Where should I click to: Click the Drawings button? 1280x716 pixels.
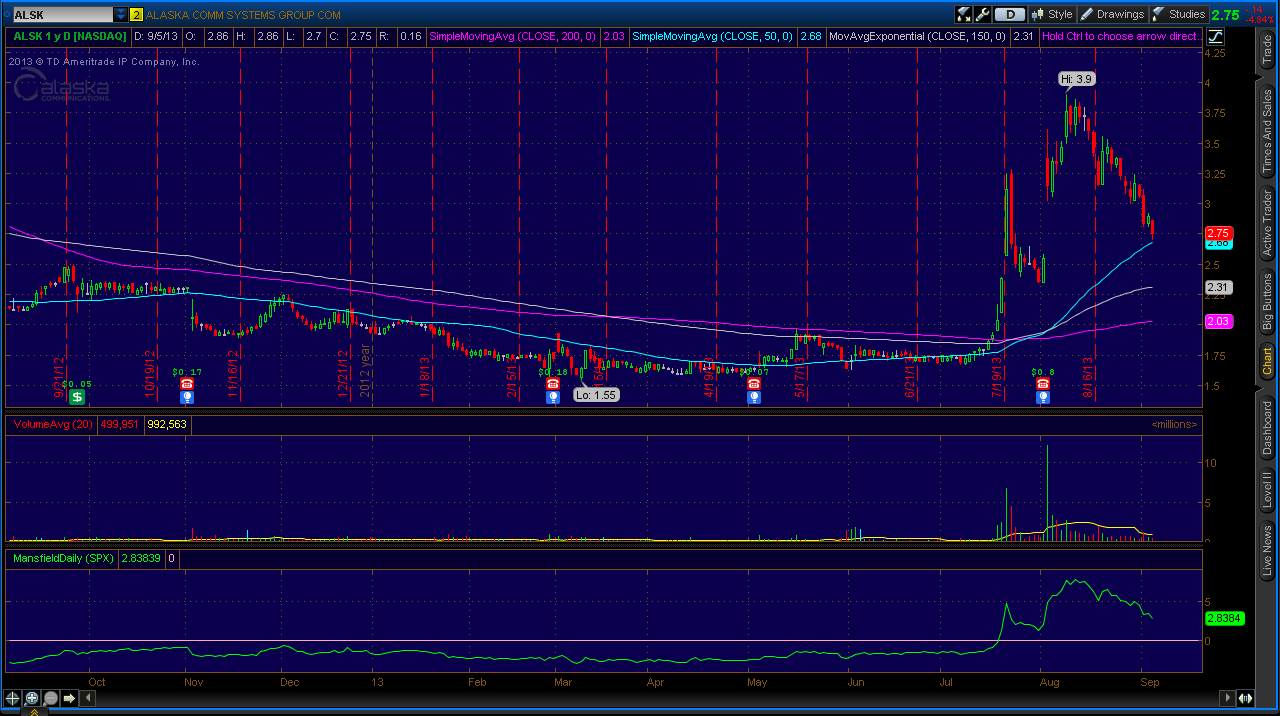coord(1112,14)
